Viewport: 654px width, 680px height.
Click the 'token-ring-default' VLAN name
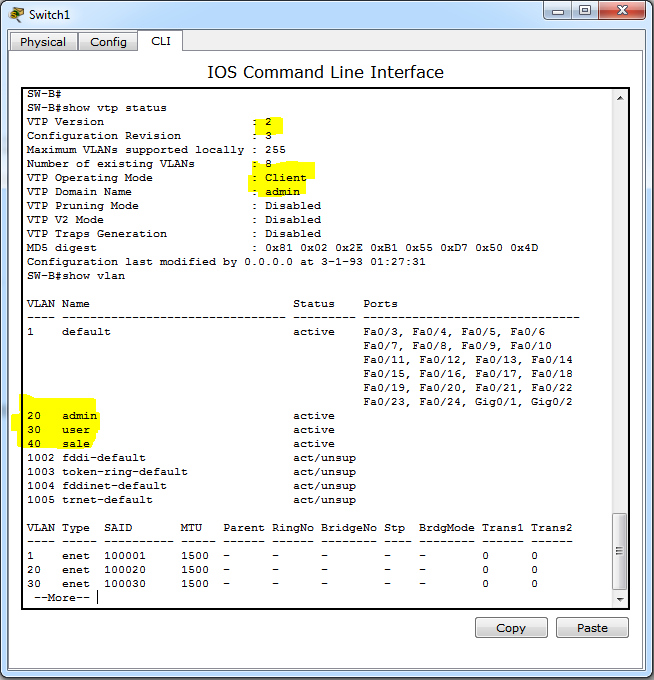point(125,472)
